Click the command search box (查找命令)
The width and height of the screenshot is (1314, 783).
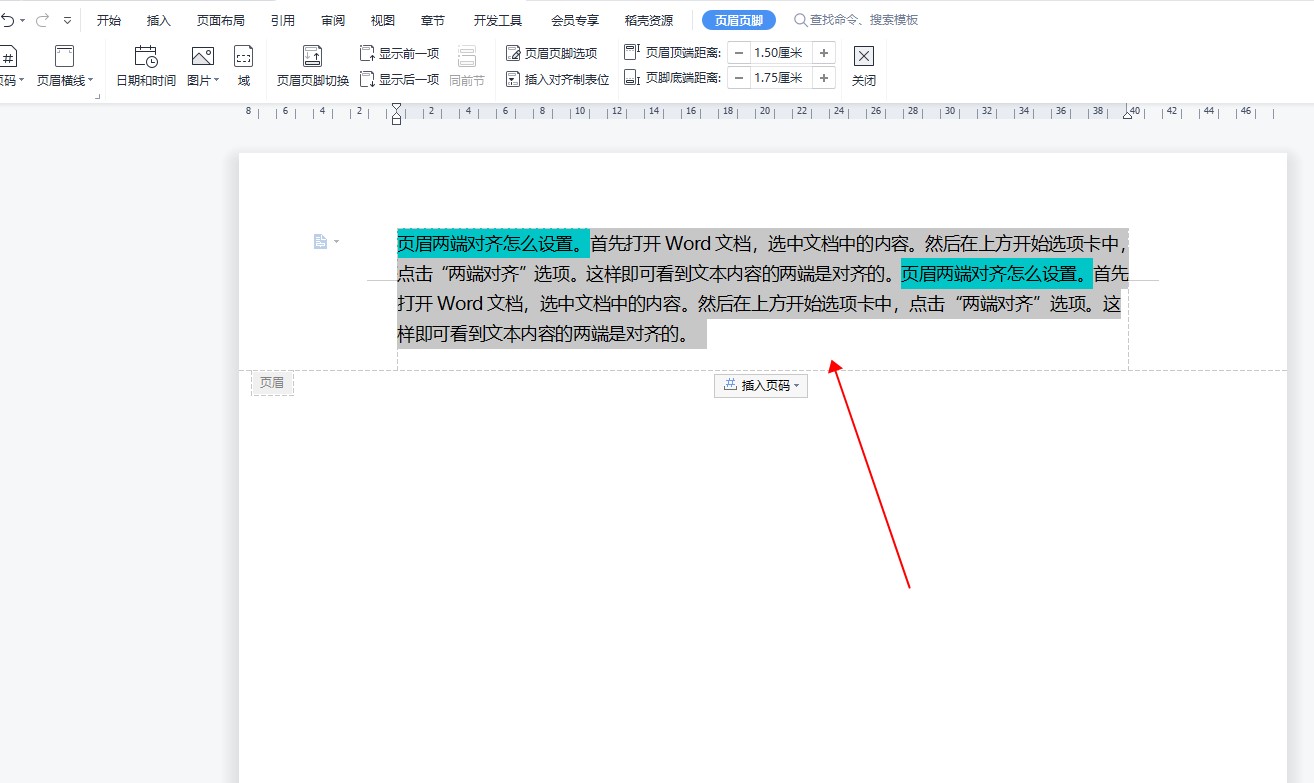(860, 20)
